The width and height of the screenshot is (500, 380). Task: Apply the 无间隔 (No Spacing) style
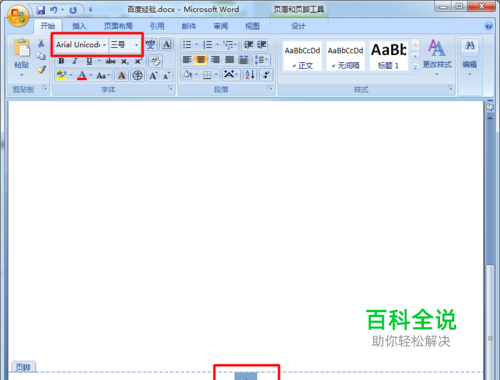point(346,56)
